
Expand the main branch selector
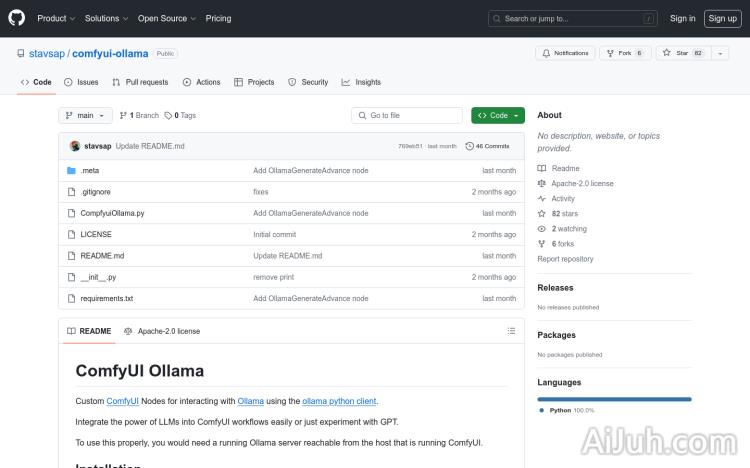coord(85,115)
